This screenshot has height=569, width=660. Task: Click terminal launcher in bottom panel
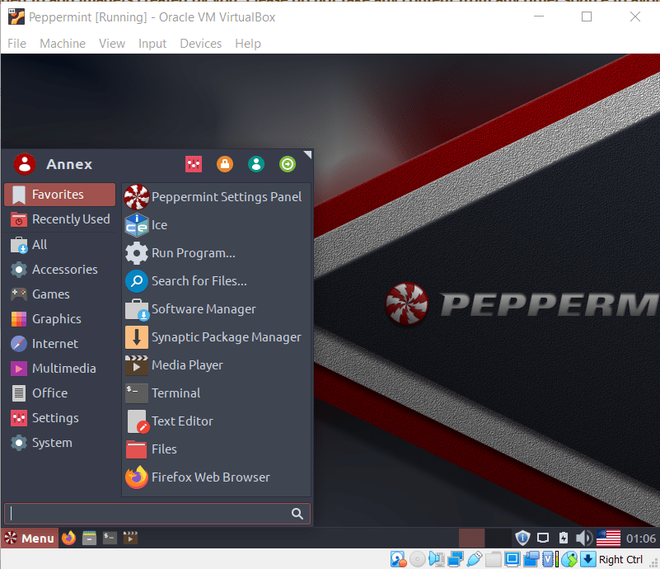point(110,538)
